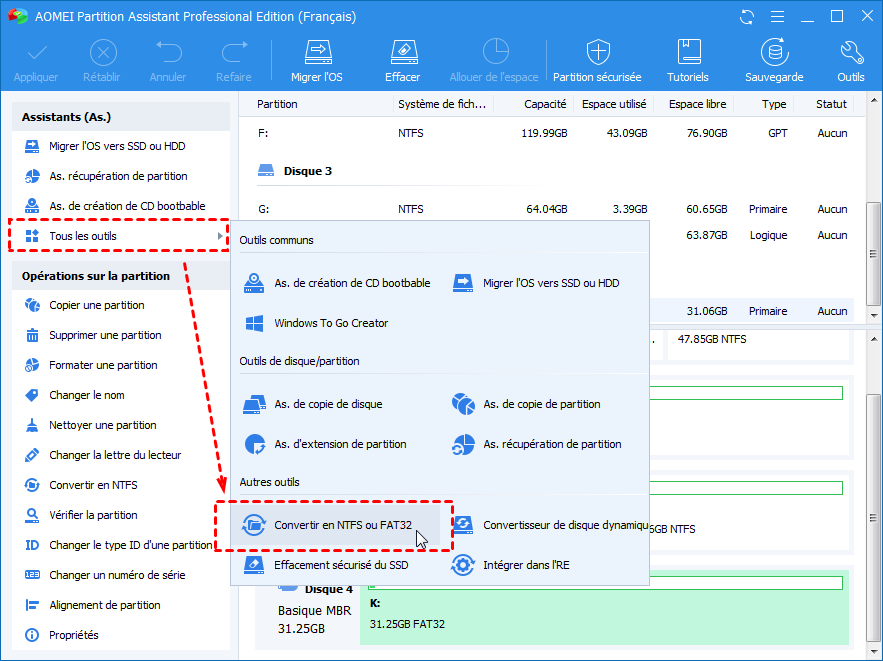883x661 pixels.
Task: Select Convertir en NTFS ou FAT32
Action: 335,525
